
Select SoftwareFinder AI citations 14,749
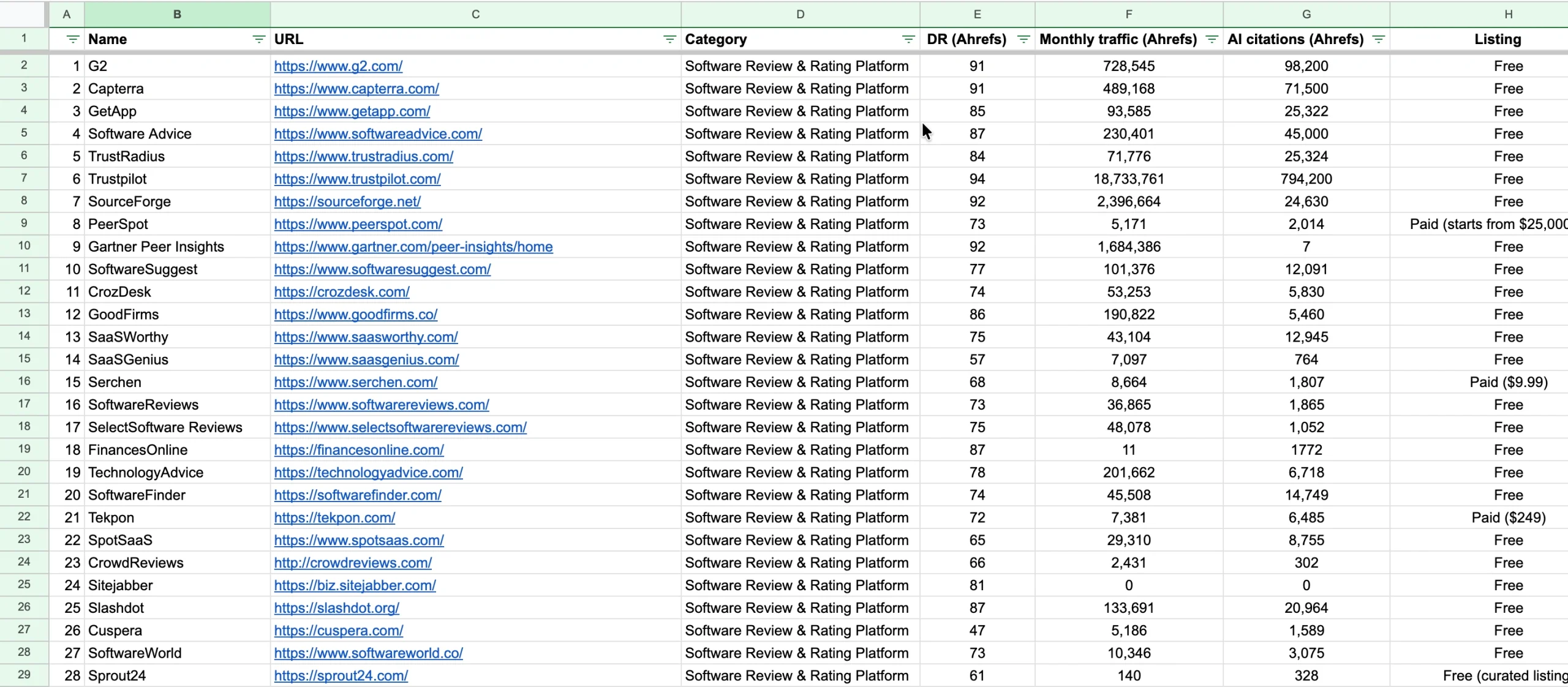click(x=1306, y=495)
